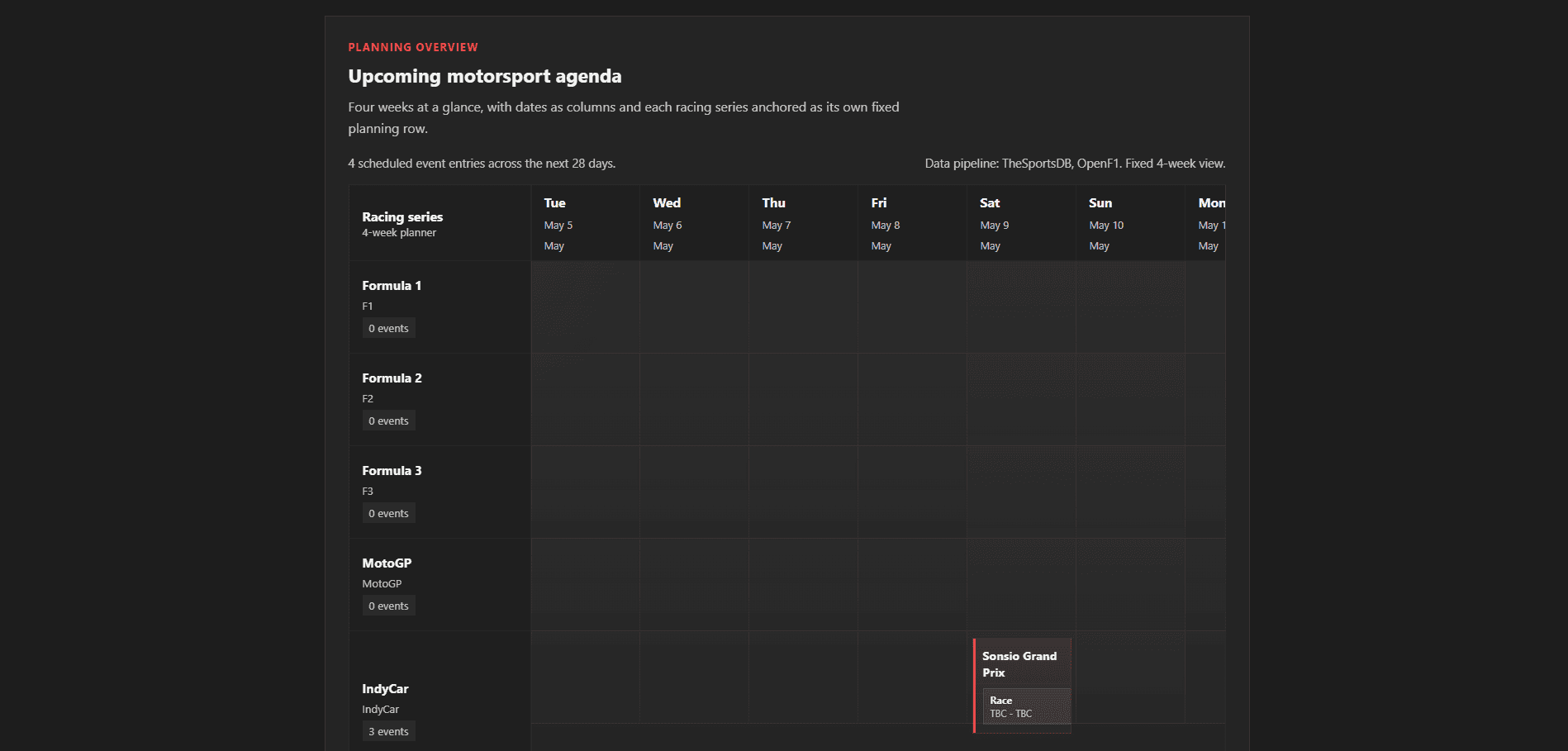
Task: Select the Tue May 5 column header
Action: (585, 223)
